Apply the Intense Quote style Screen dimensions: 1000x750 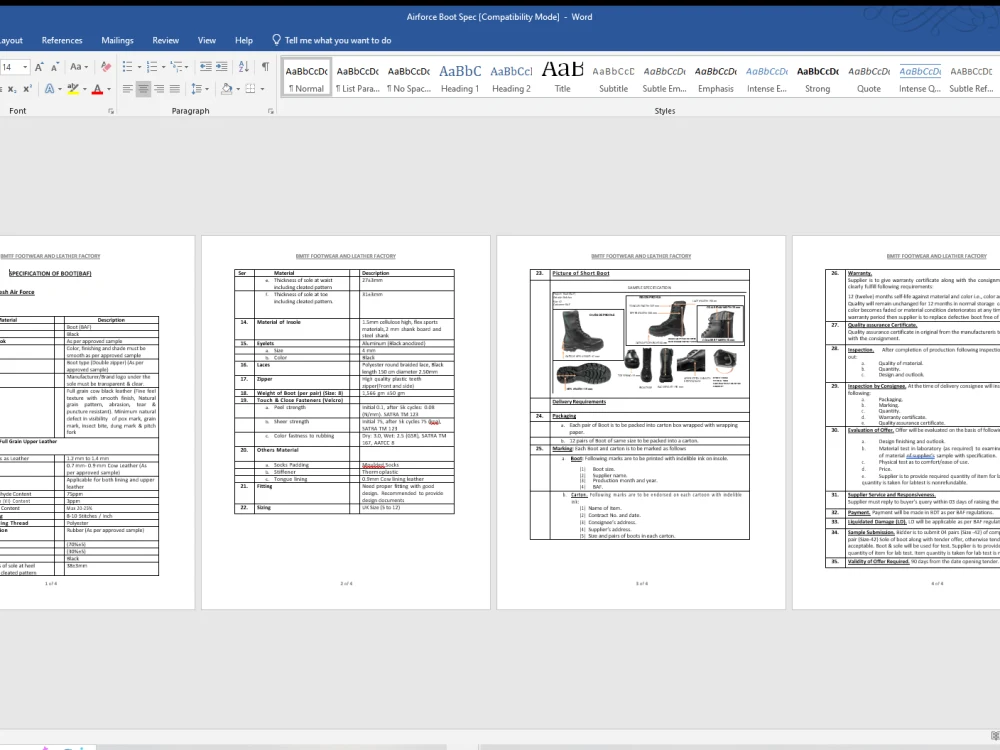(x=920, y=78)
